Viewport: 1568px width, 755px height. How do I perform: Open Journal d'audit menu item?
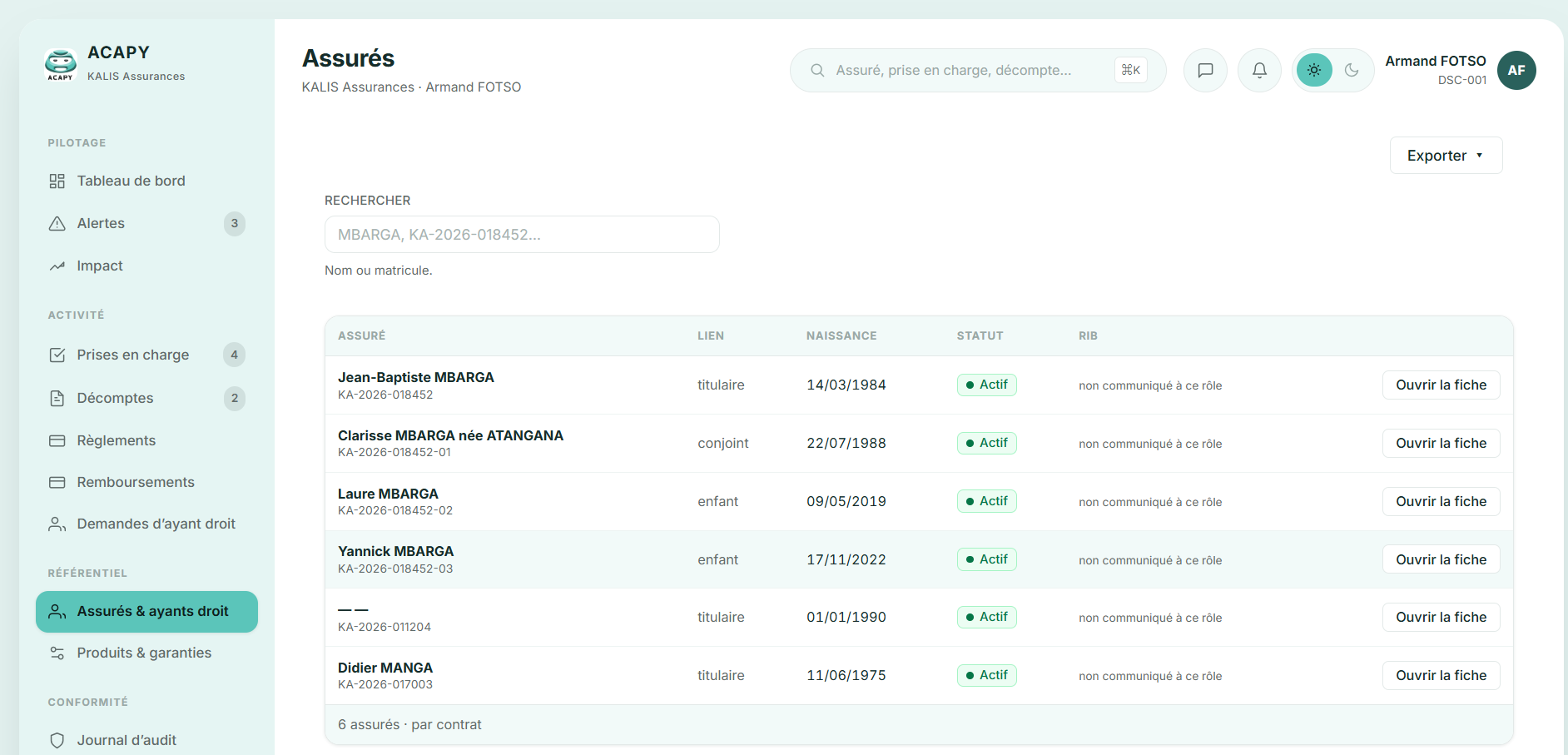pyautogui.click(x=146, y=741)
